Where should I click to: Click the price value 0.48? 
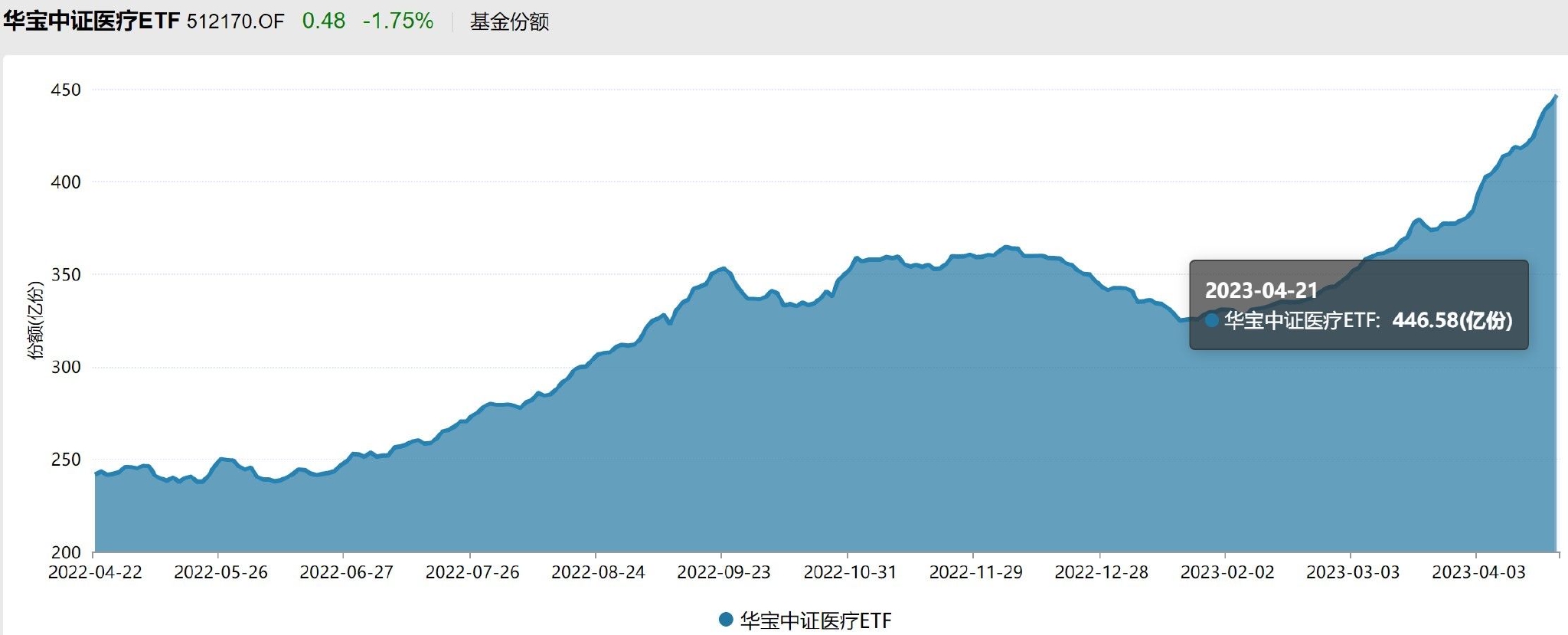[324, 21]
